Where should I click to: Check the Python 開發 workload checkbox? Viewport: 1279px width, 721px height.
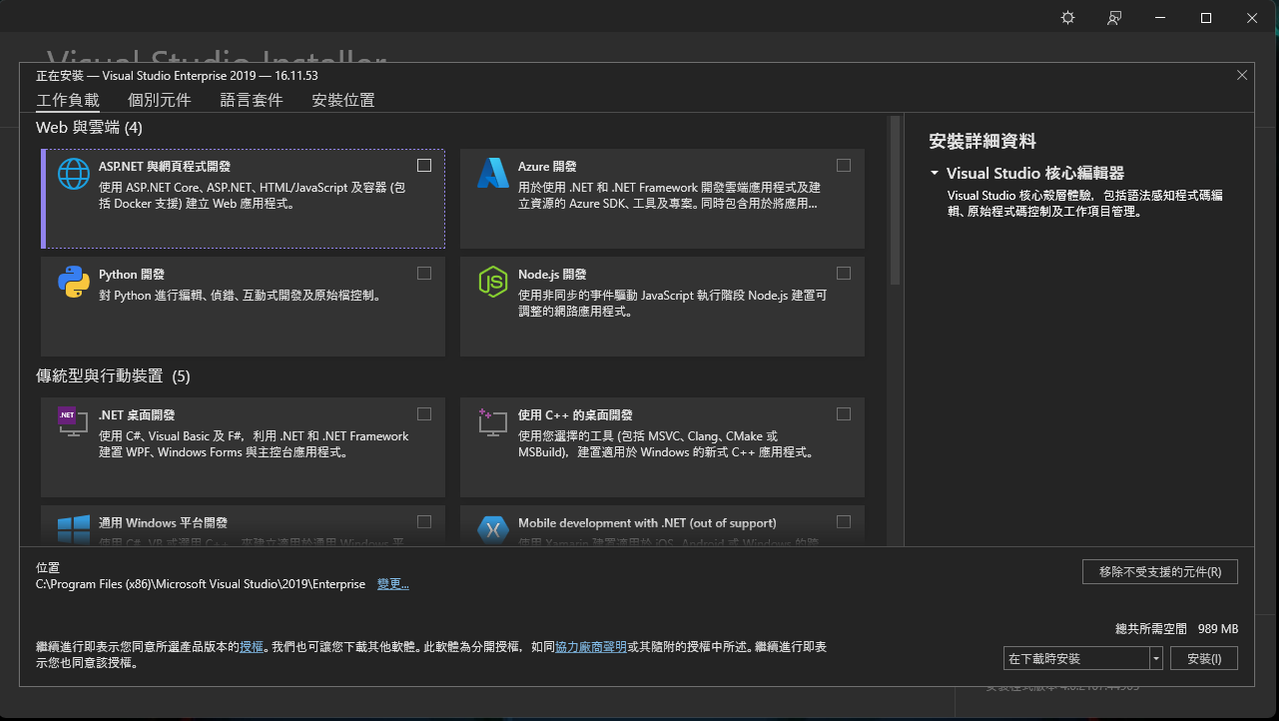click(423, 272)
